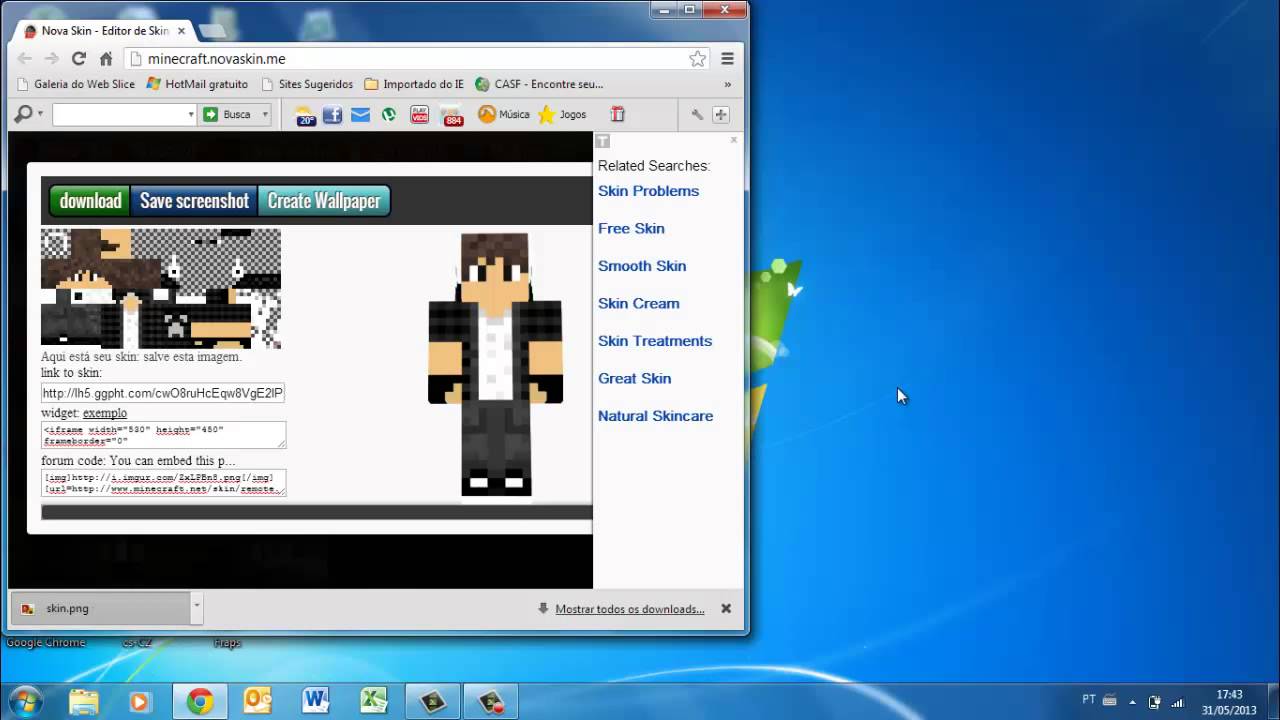Screen dimensions: 1280x720
Task: Close the Related Searches ad panel
Action: coord(734,140)
